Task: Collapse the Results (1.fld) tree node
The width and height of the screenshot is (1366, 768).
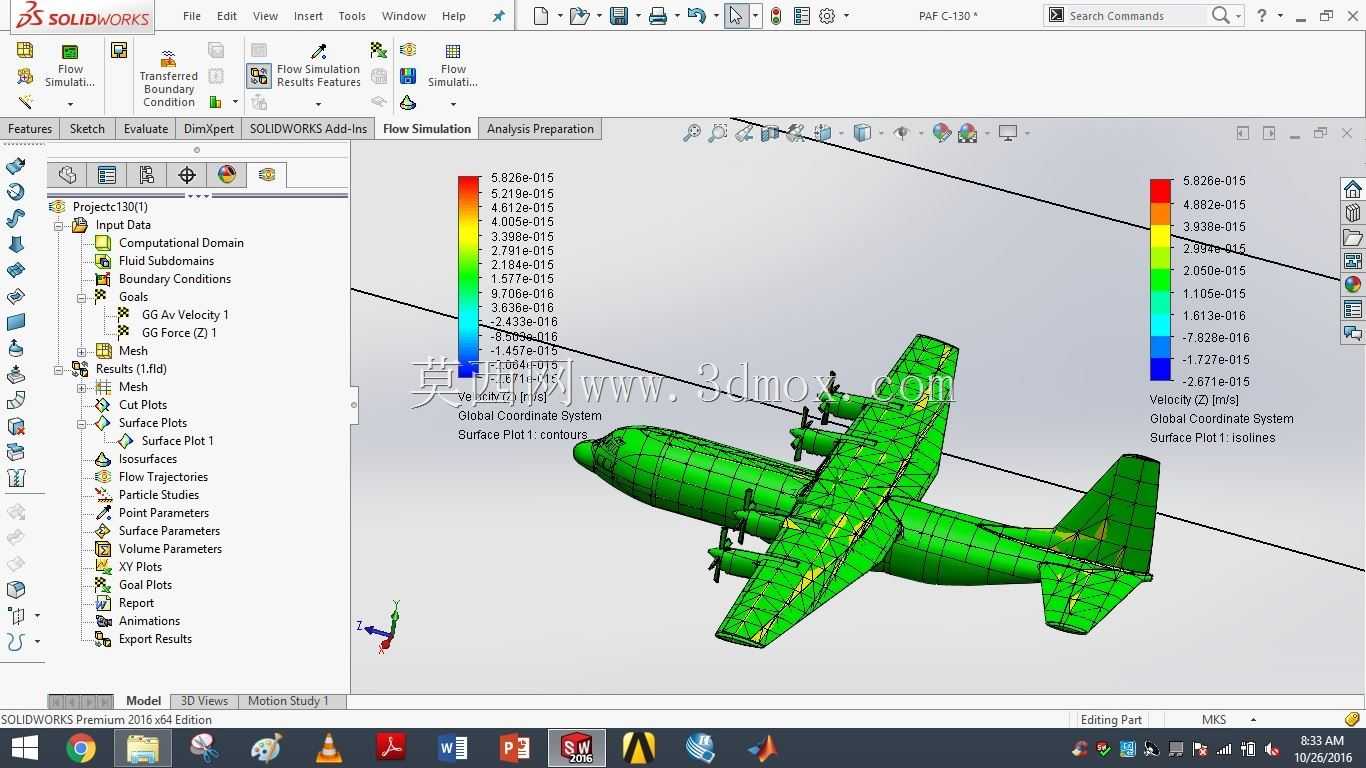Action: pyautogui.click(x=59, y=370)
